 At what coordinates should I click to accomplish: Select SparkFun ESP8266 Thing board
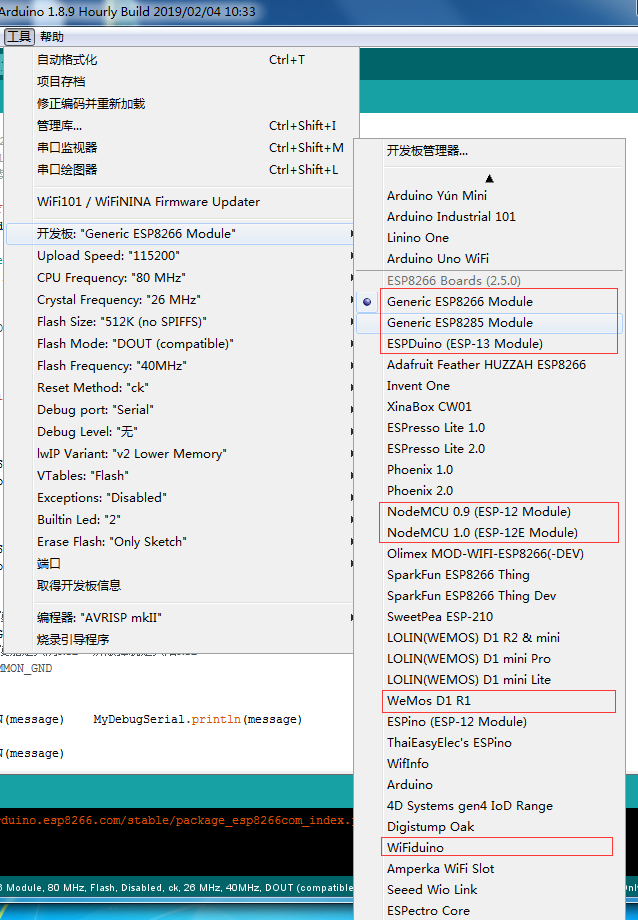click(490, 575)
